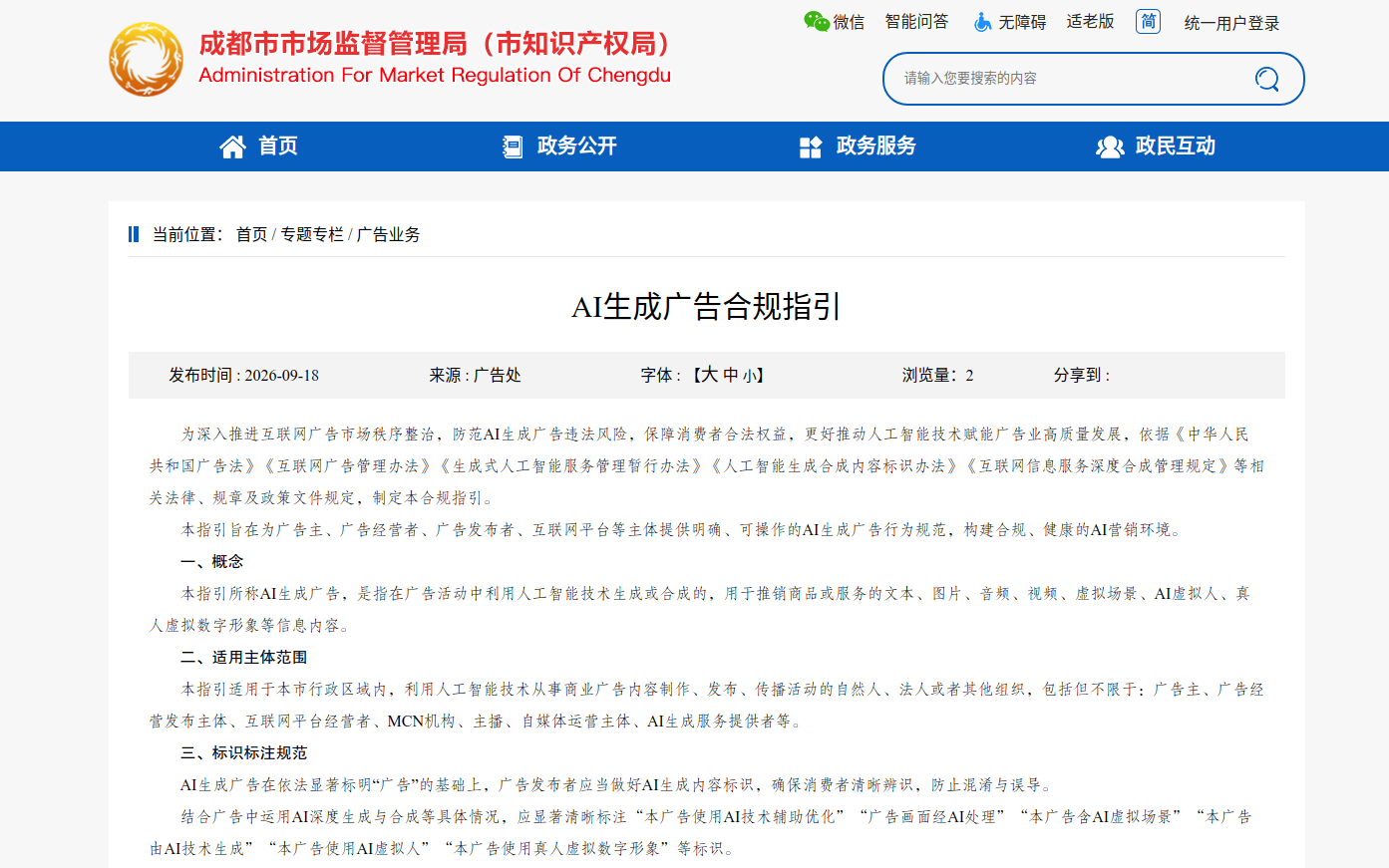Go to 首页 via the house icon
The image size is (1389, 868).
232,146
